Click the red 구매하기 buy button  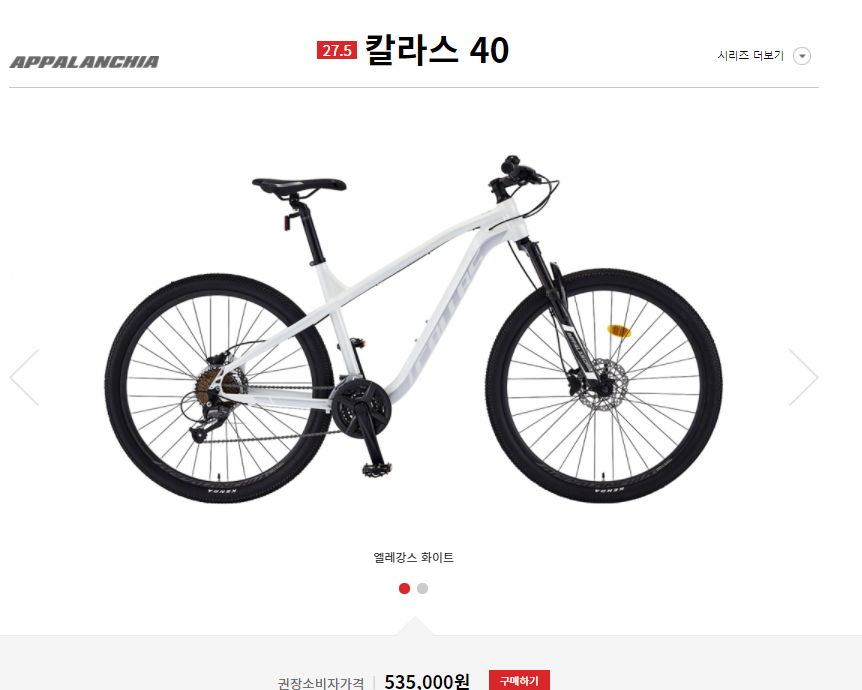(519, 681)
